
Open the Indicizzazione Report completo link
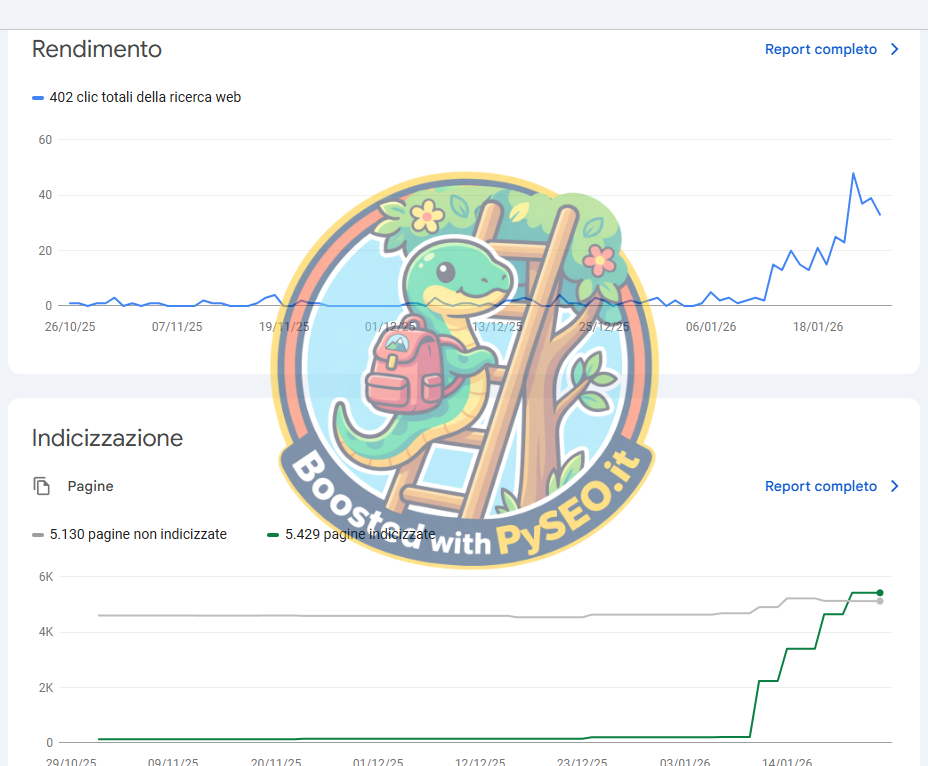[x=820, y=486]
